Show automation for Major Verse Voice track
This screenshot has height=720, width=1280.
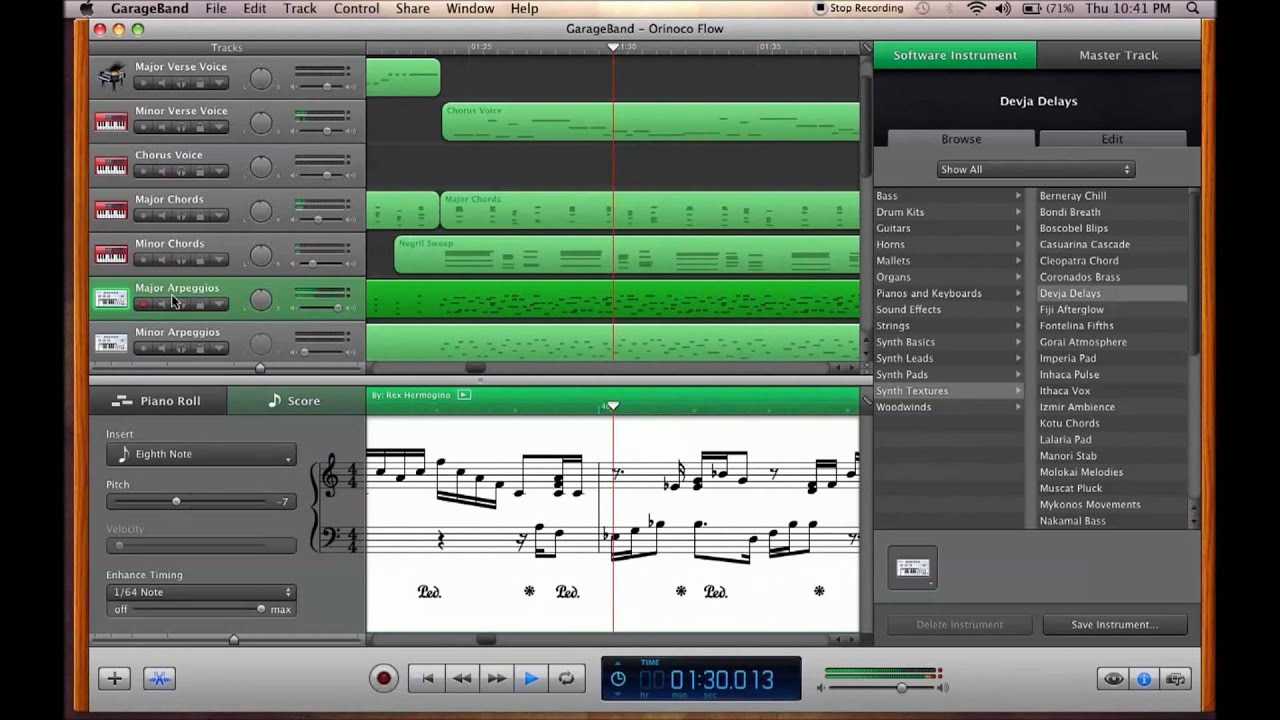click(x=219, y=83)
